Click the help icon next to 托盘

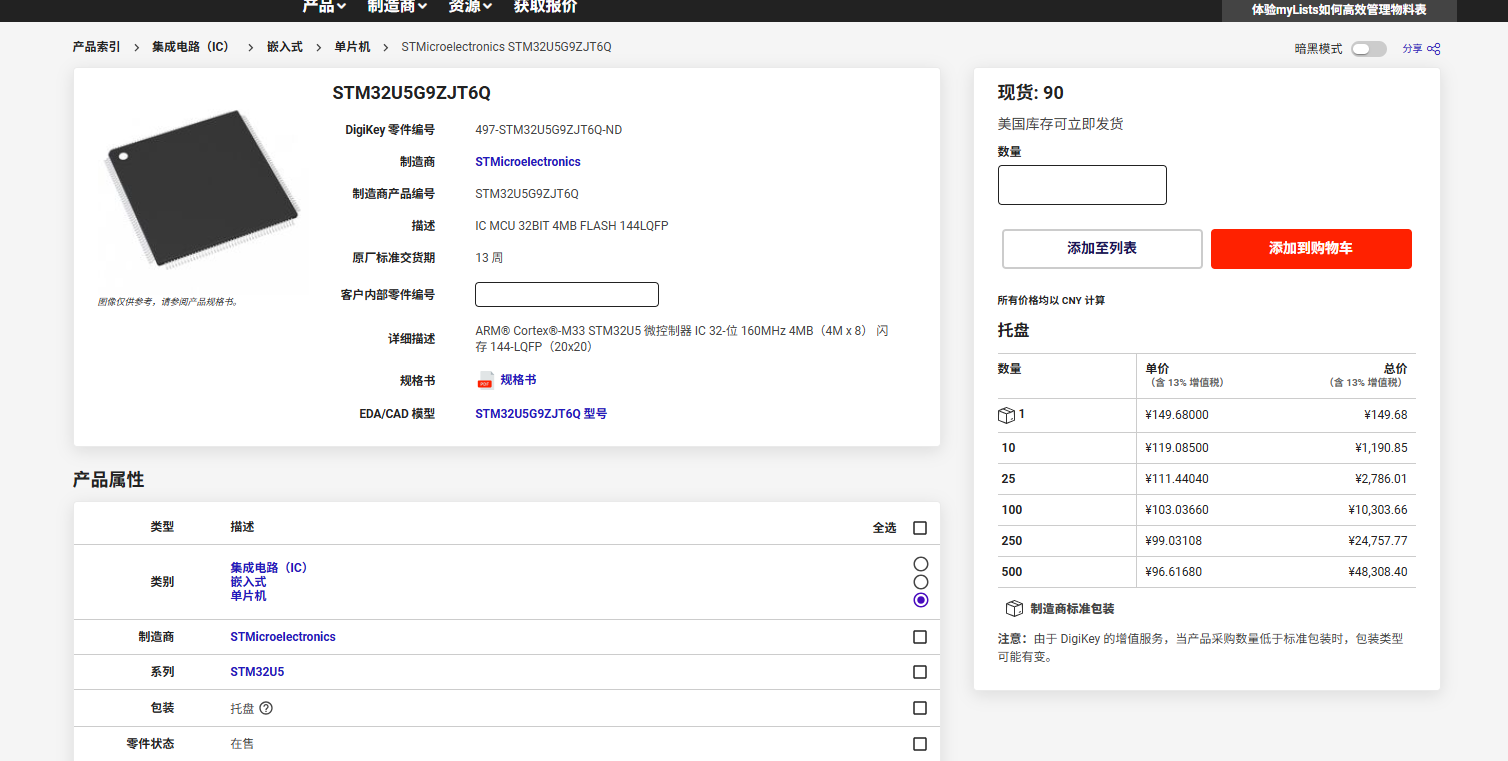(266, 708)
